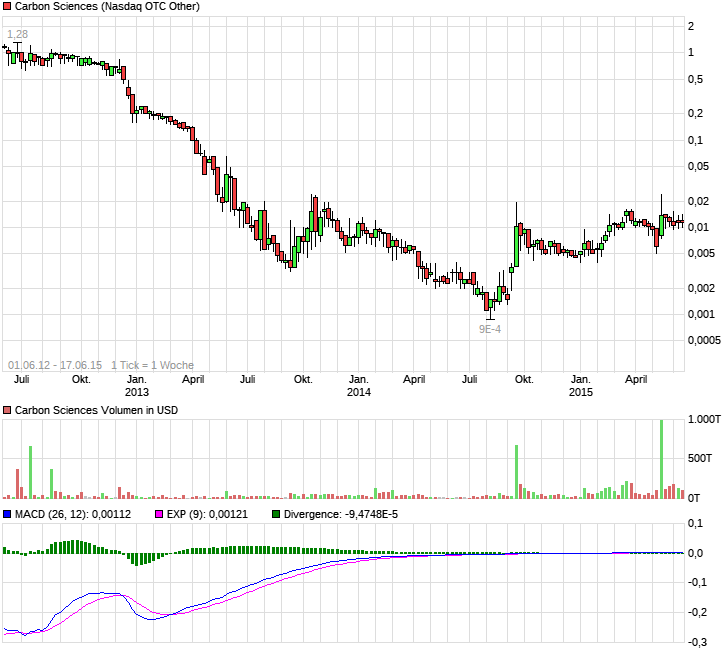Click the 'Divergence: -9,4748E-5' label
This screenshot has width=726, height=652.
341,514
